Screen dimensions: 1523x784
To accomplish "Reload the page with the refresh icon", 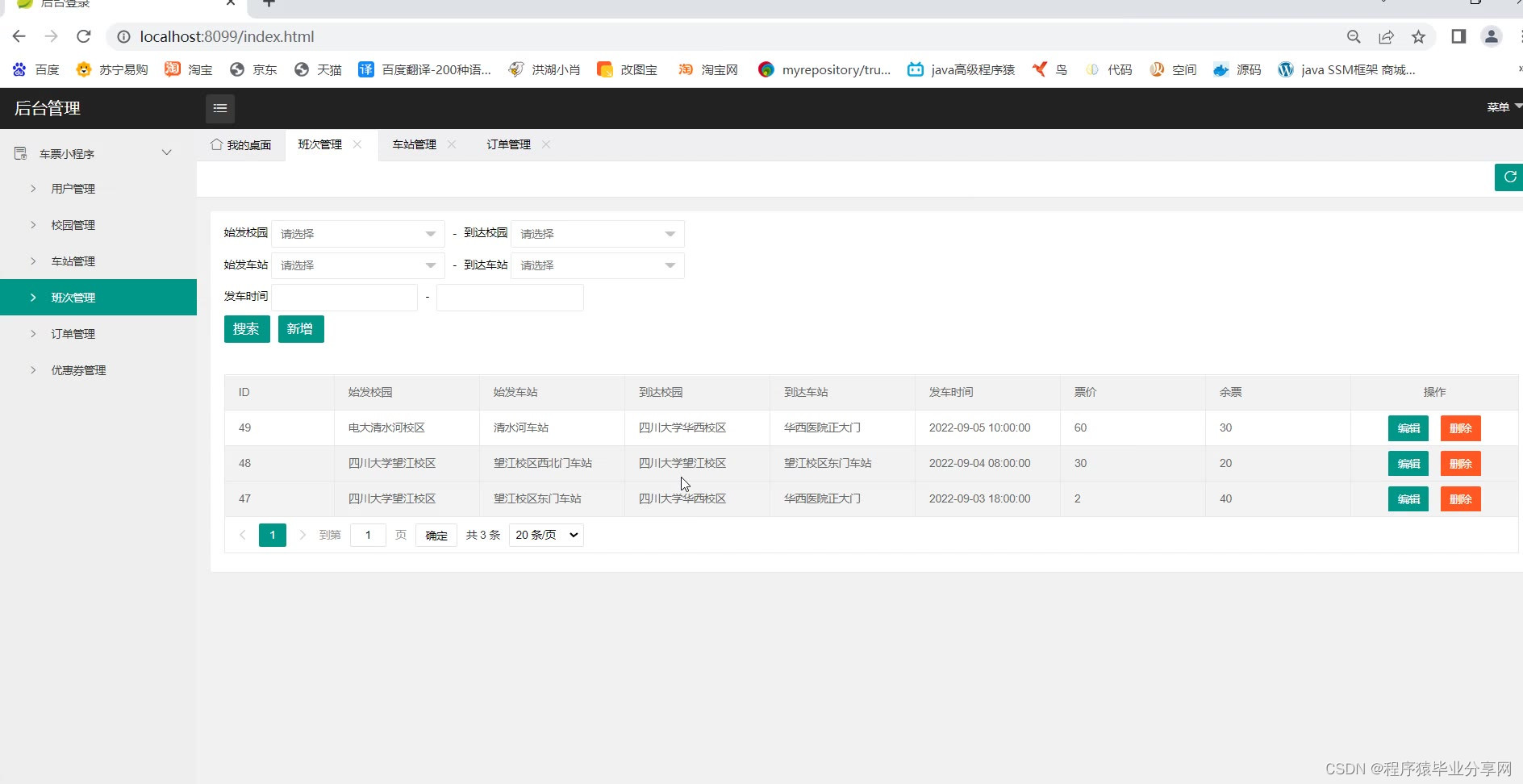I will pos(84,36).
